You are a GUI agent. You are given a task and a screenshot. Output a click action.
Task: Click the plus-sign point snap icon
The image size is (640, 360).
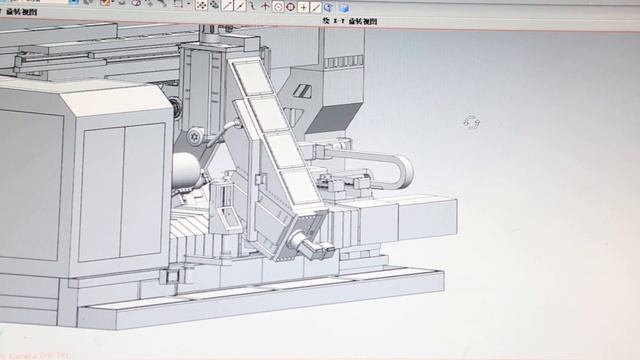[303, 7]
